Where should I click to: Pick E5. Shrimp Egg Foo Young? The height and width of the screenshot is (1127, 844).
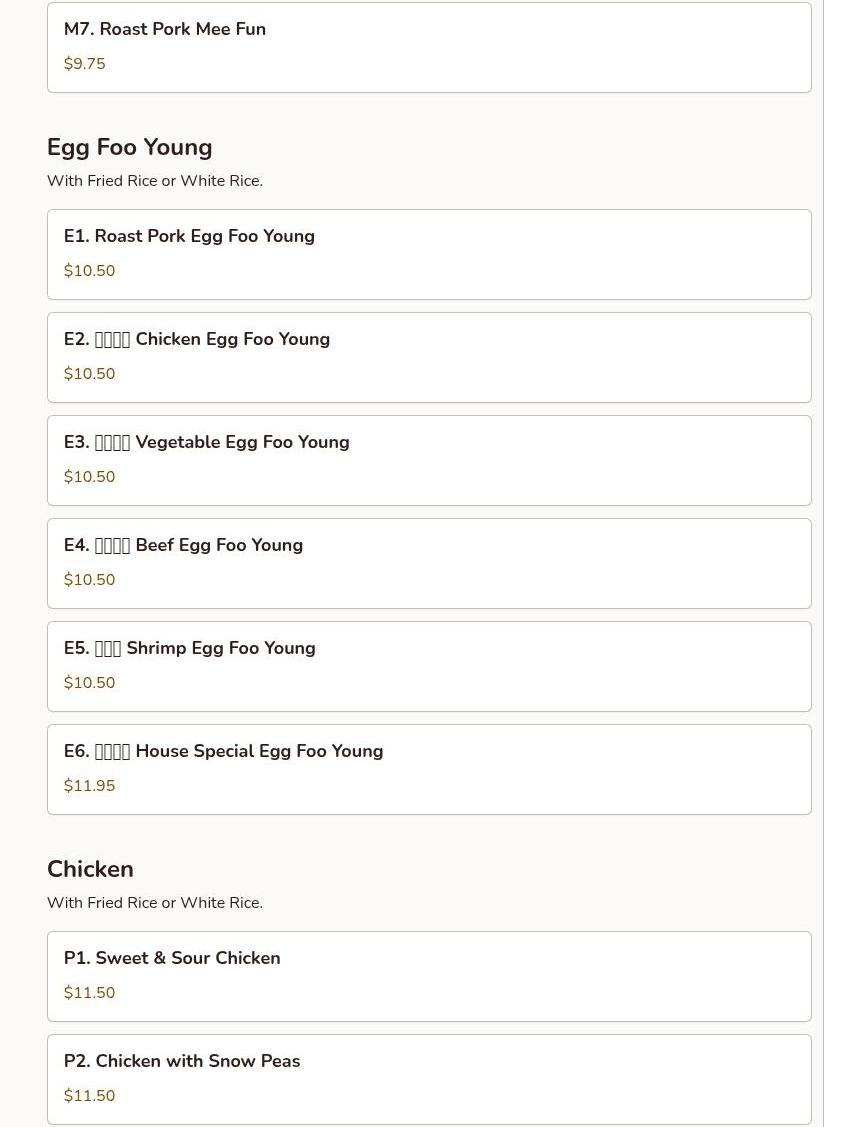pos(428,666)
